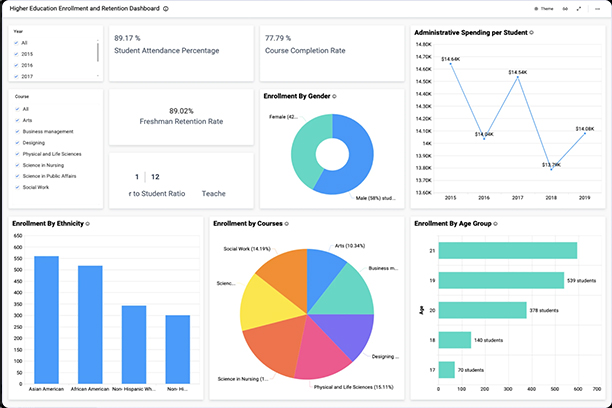This screenshot has height=408, width=612.
Task: Uncheck All in the Year filter
Action: 16,43
